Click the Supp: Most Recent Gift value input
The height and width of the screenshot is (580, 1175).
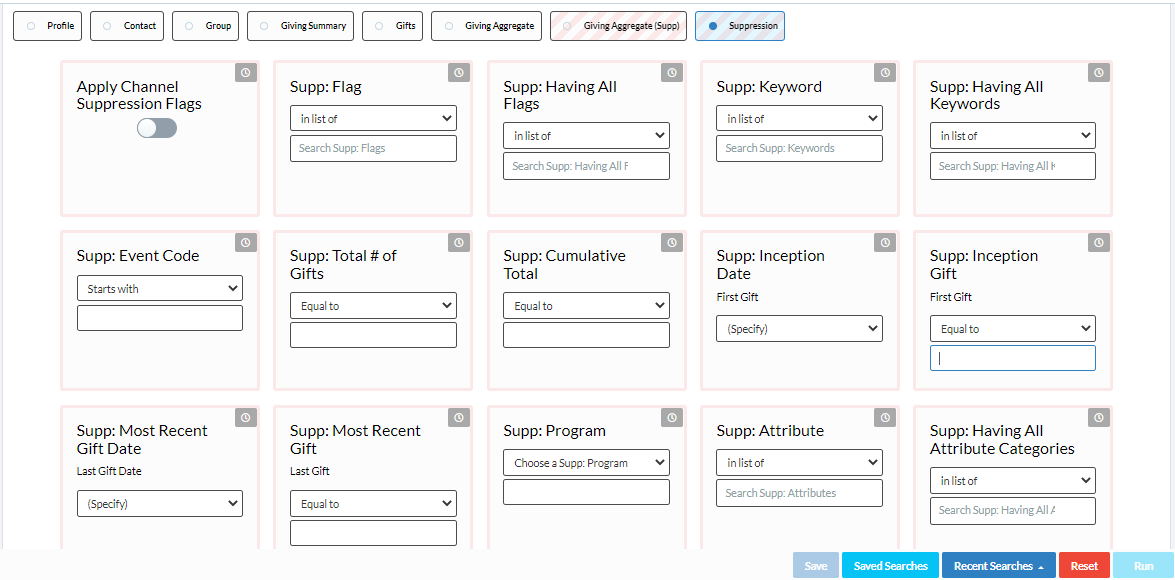[373, 533]
